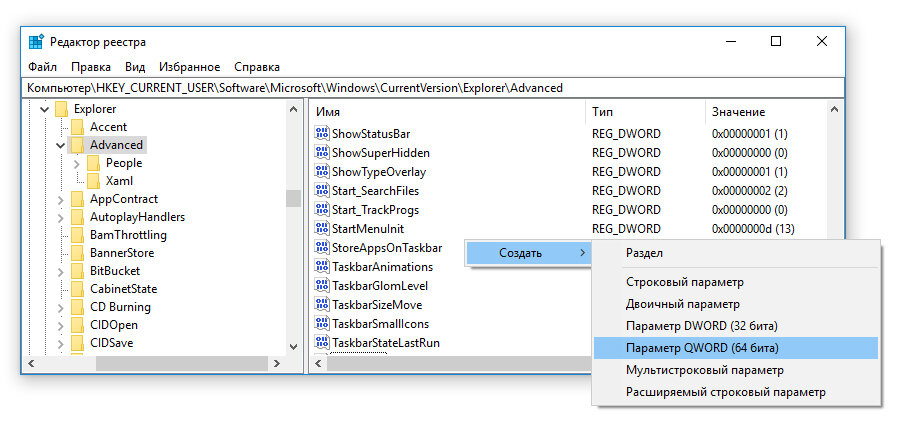Expand the AppContract tree node
Screen dimensions: 906x436
coord(61,200)
